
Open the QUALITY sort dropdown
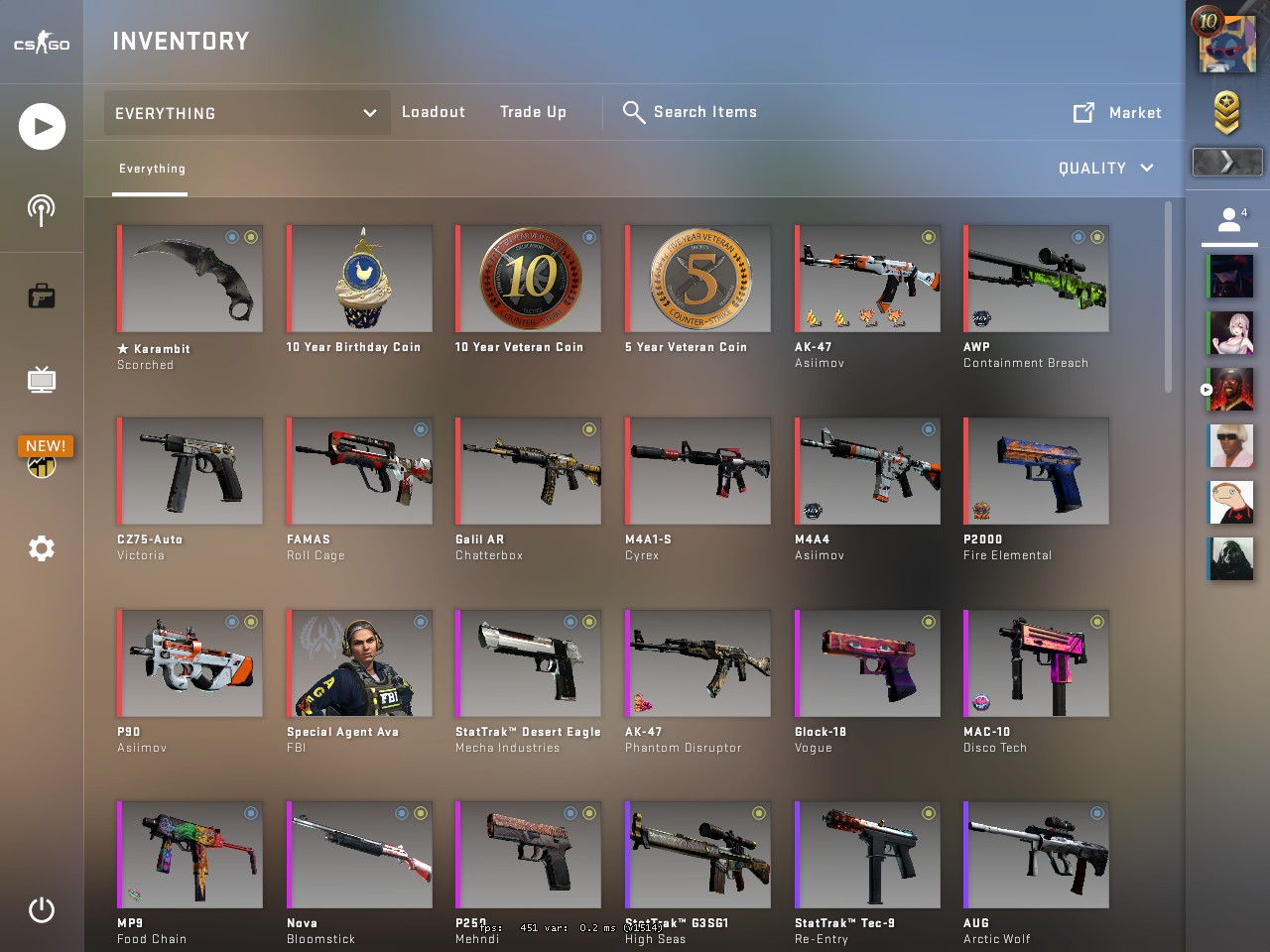click(1106, 169)
